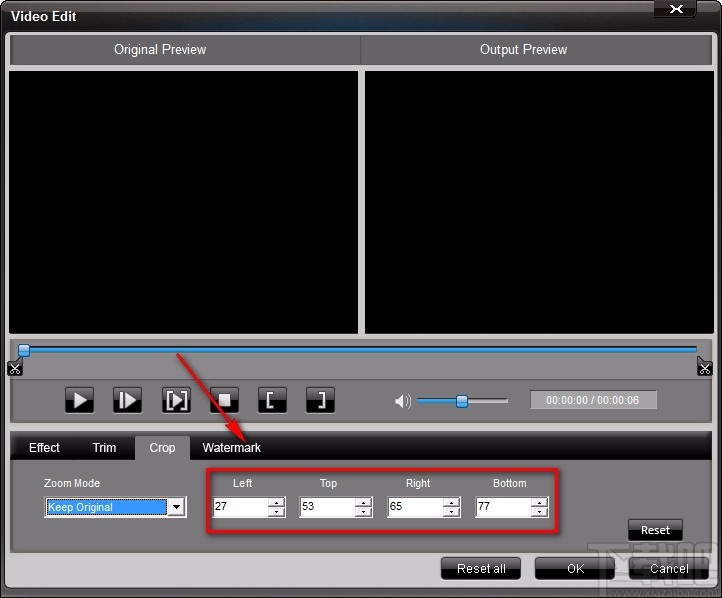Click the Next Frame button
The image size is (722, 598).
(128, 400)
